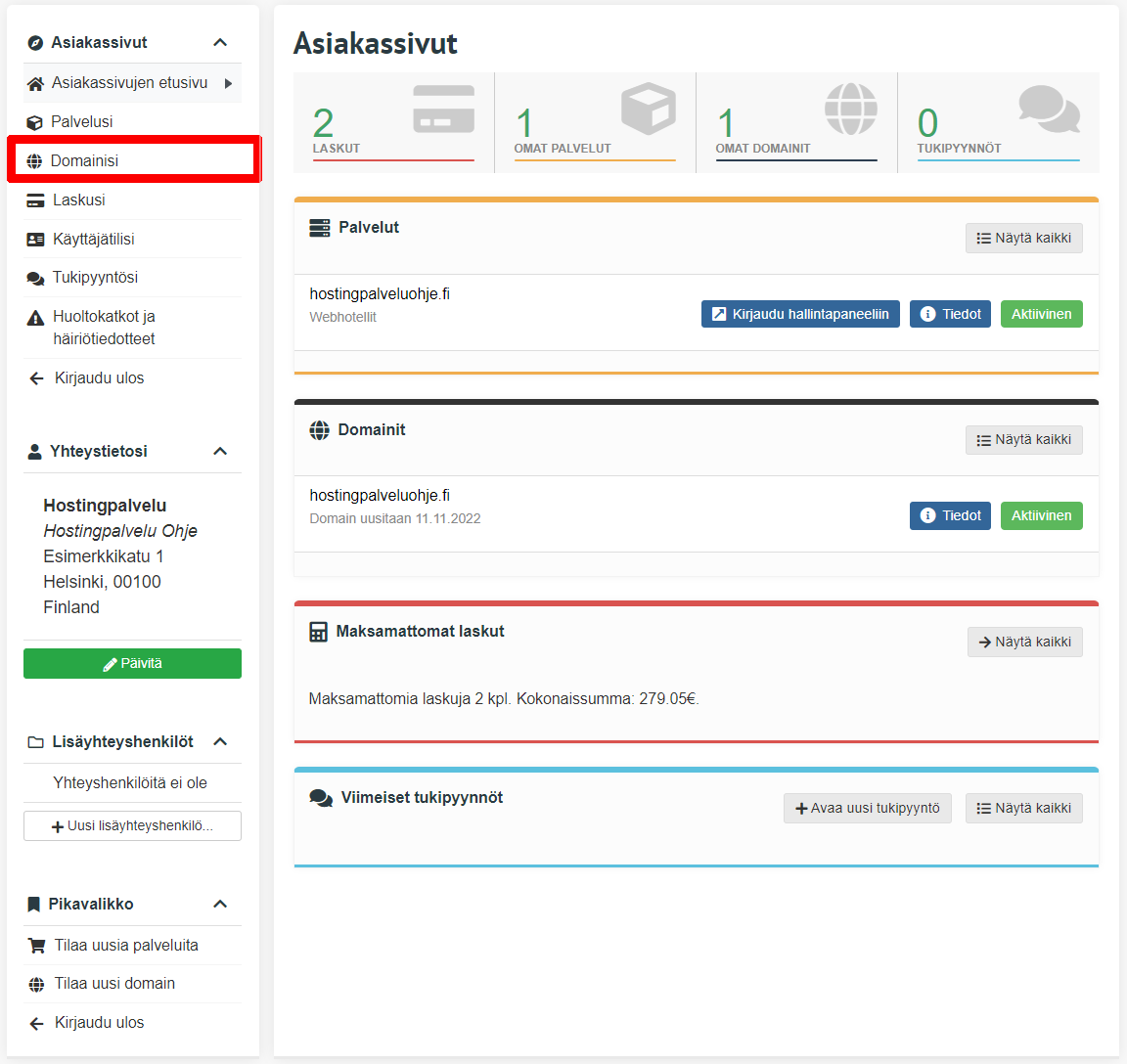1127x1064 pixels.
Task: Collapse the Yhteystietosi panel chevron
Action: 220,451
